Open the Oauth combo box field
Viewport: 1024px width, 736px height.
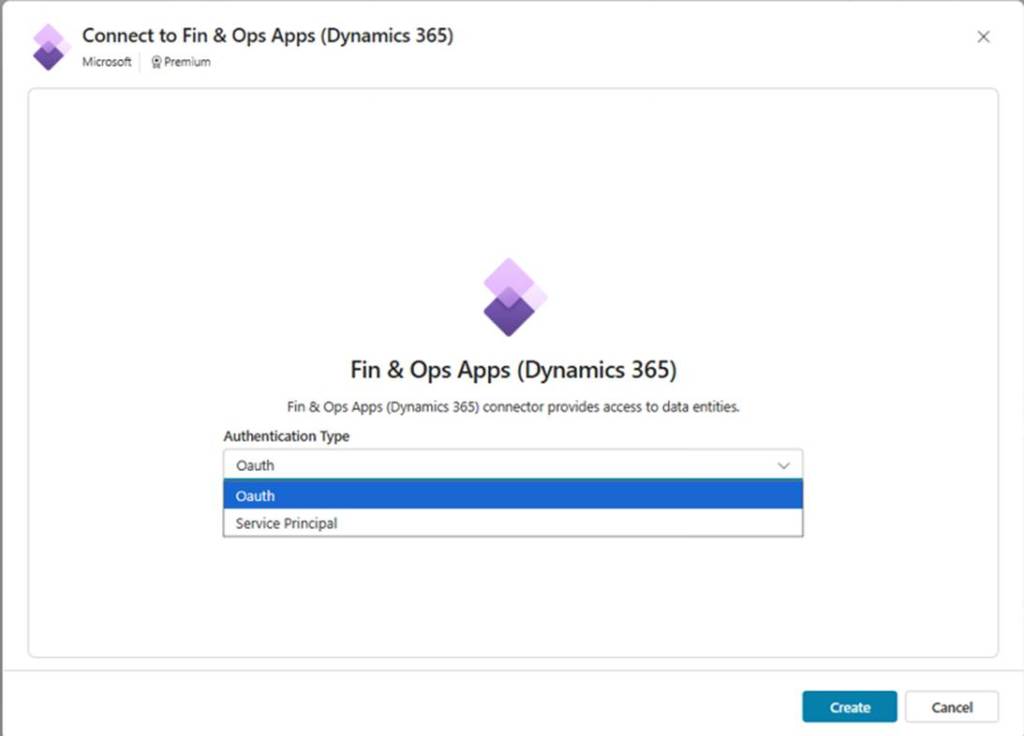coord(500,465)
